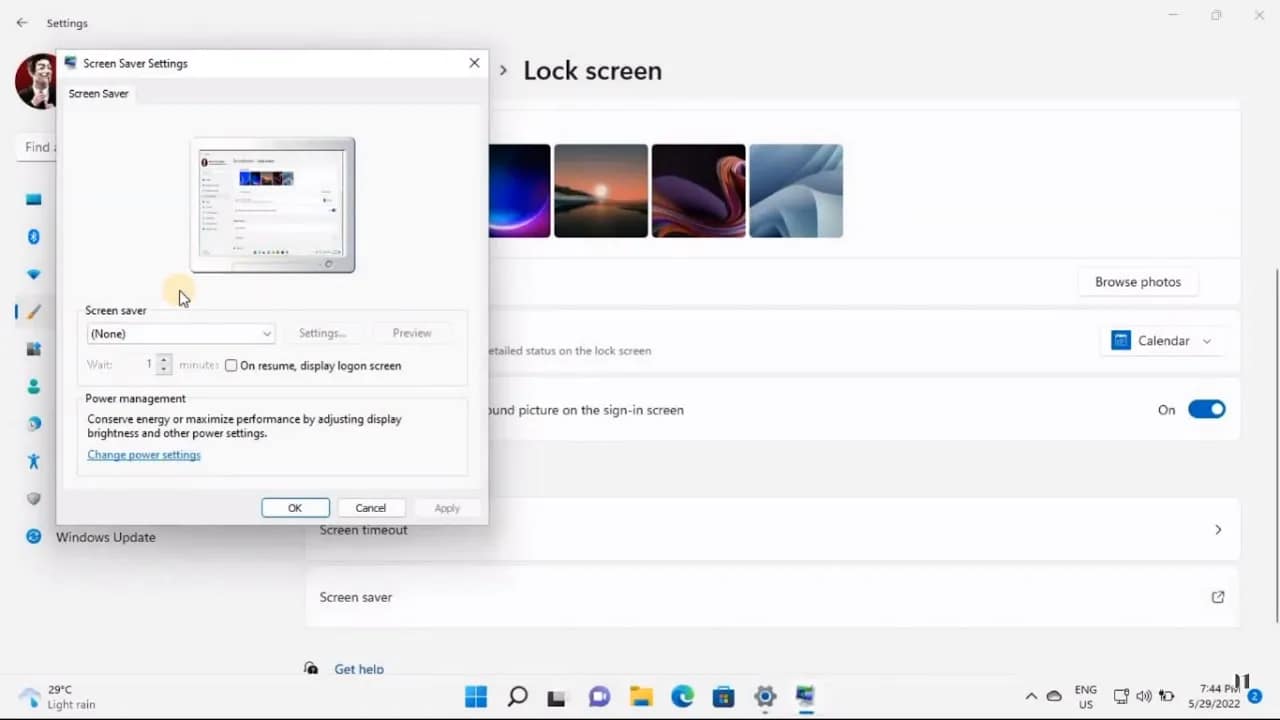Open Privacy & security settings
The height and width of the screenshot is (720, 1280).
33,498
